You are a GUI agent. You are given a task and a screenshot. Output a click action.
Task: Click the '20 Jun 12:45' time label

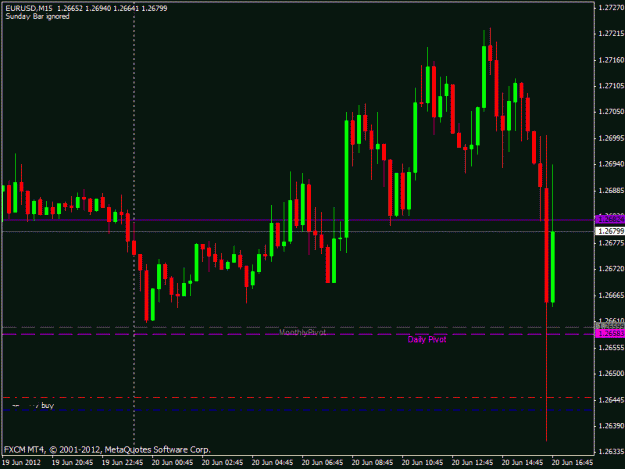(472, 462)
